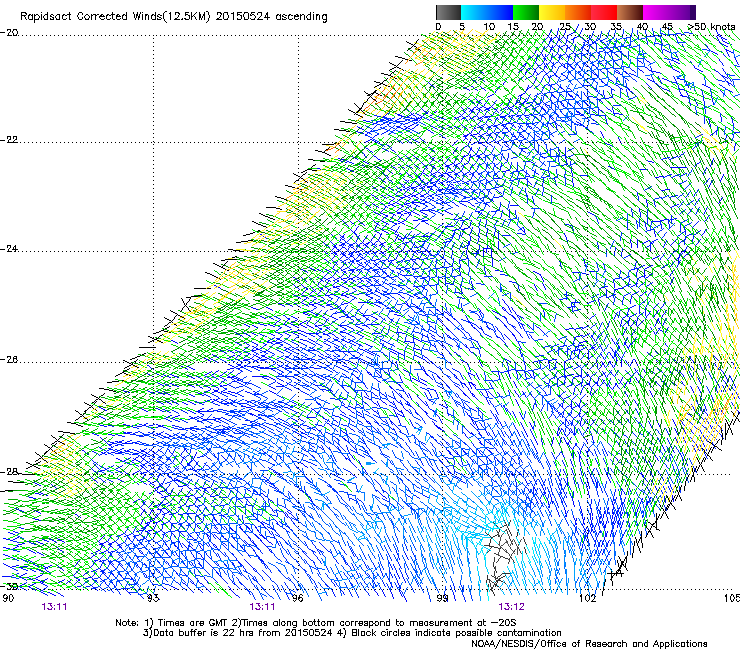Pick the orange 25-30 knots legend color
The width and height of the screenshot is (740, 650).
click(578, 12)
